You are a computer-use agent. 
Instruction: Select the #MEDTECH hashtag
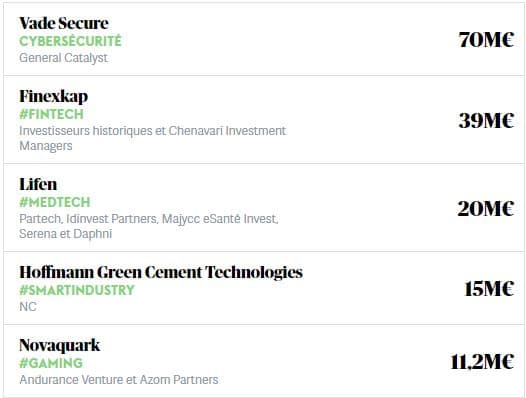pyautogui.click(x=55, y=202)
